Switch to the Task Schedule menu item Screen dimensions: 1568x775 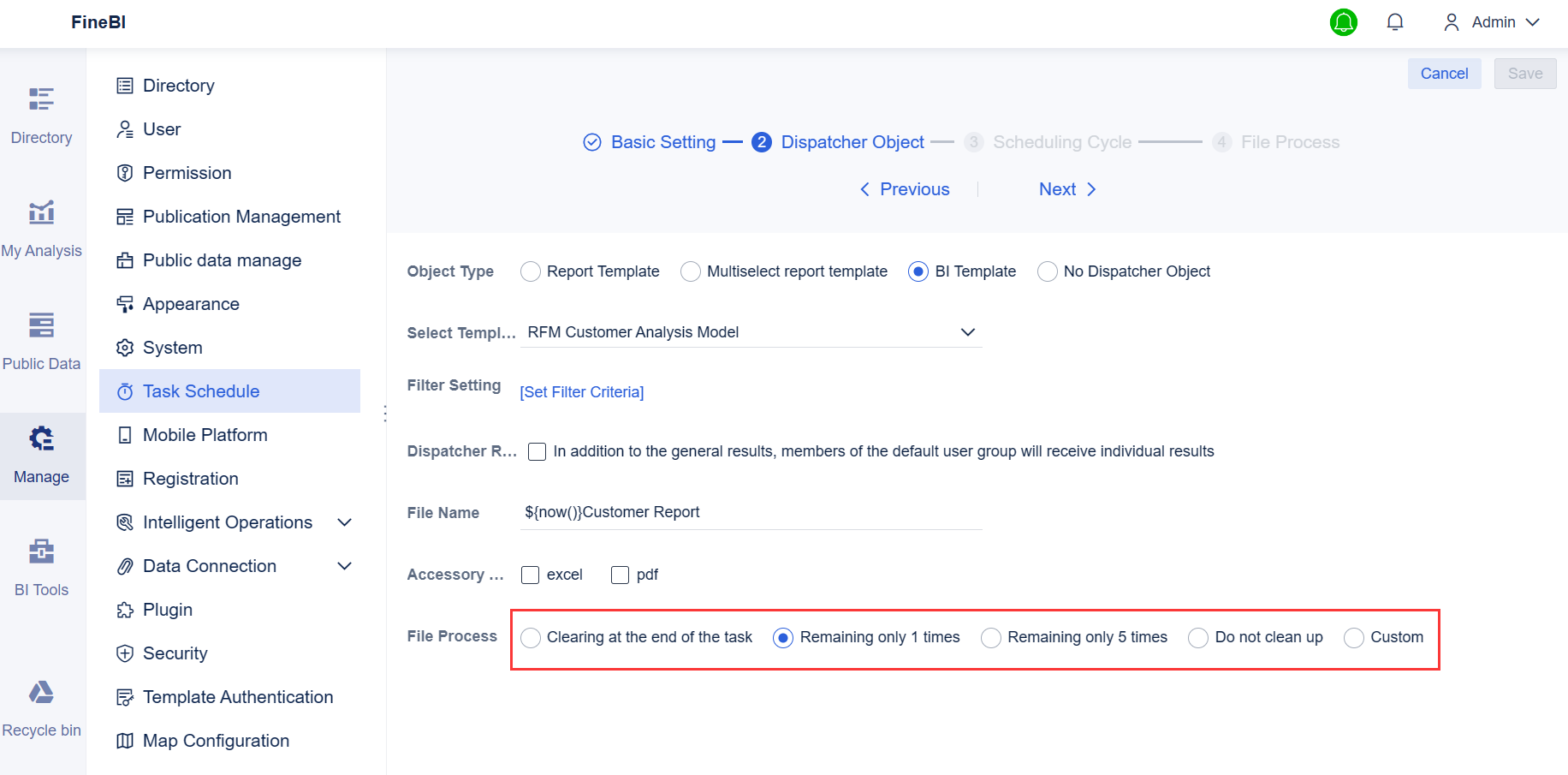(x=201, y=390)
